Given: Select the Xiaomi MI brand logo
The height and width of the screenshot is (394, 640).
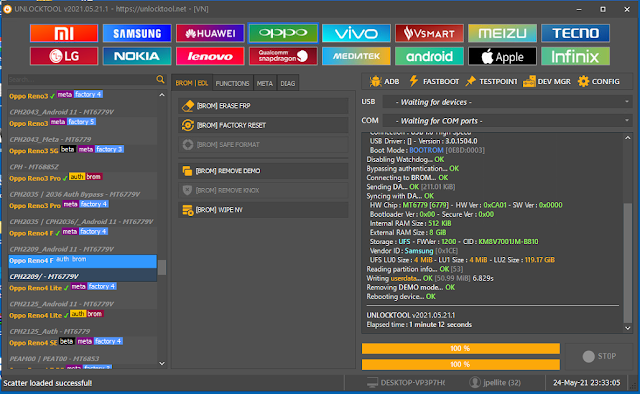Looking at the screenshot, I should pos(64,33).
